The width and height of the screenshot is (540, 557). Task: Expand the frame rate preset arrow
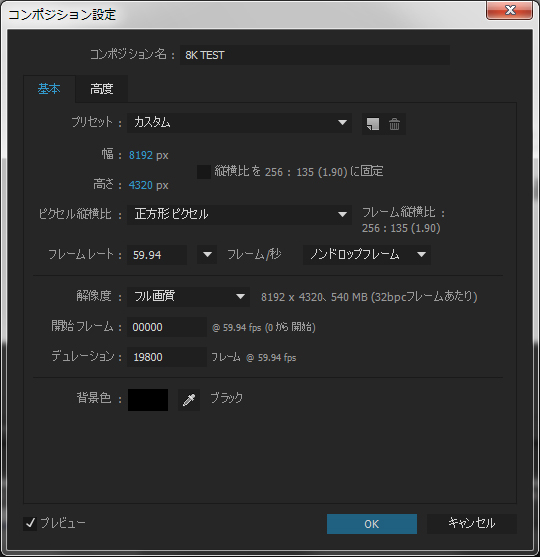click(x=207, y=255)
